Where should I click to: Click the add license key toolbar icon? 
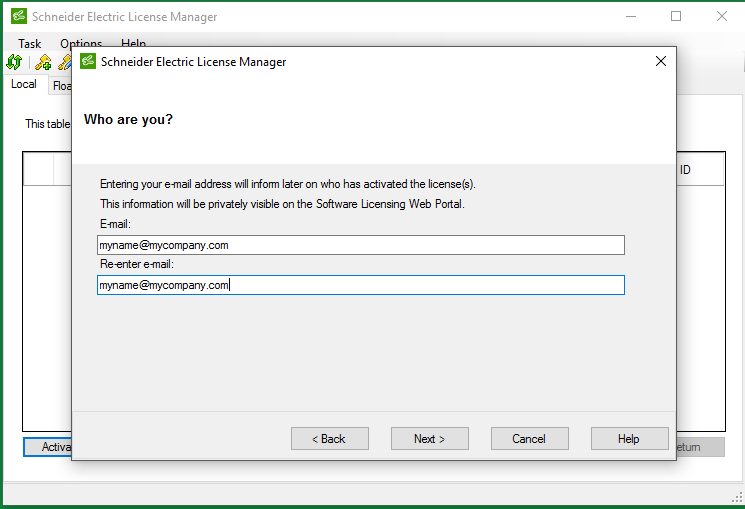point(43,62)
